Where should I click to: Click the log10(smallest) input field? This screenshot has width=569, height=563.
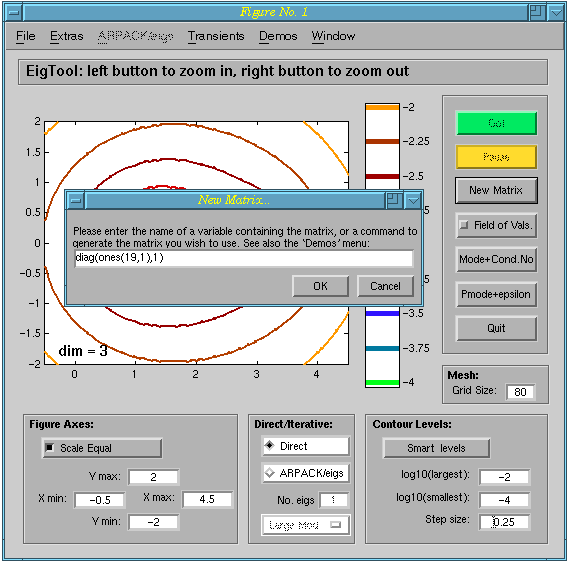tap(504, 500)
